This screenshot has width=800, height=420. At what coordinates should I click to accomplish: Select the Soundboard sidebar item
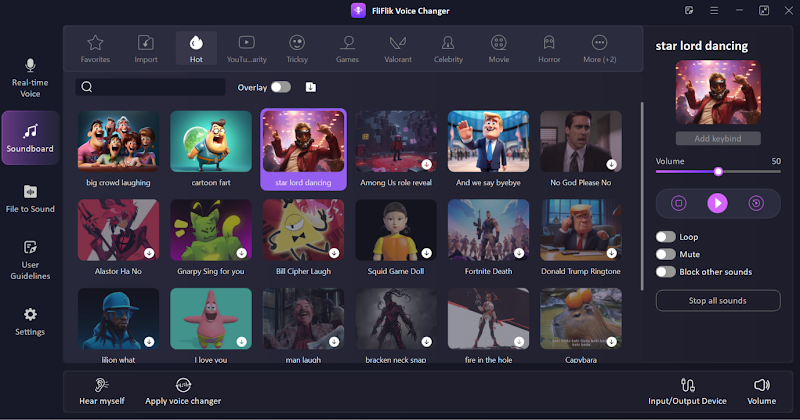coord(30,138)
